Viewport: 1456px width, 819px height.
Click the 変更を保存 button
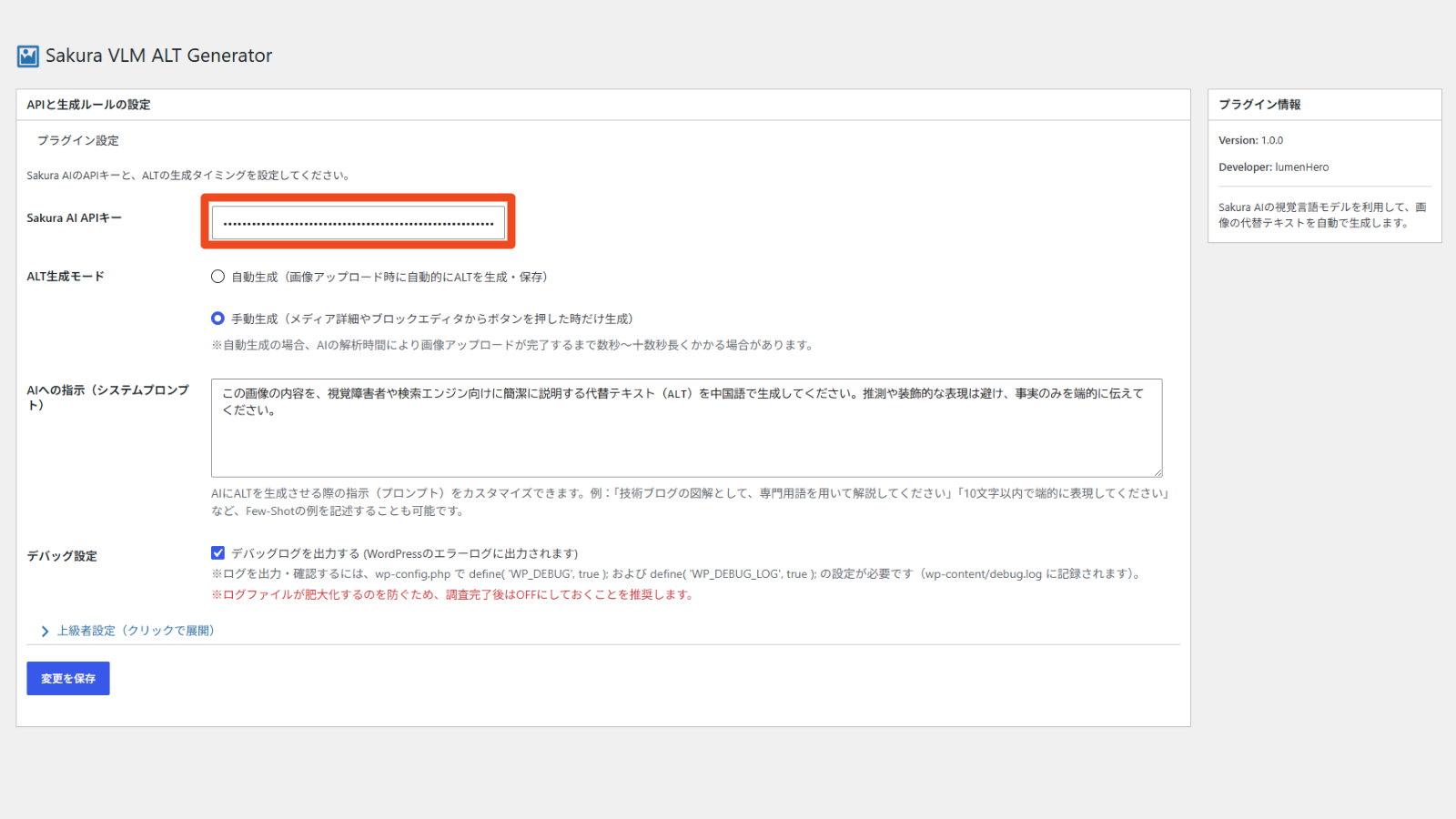[x=68, y=679]
